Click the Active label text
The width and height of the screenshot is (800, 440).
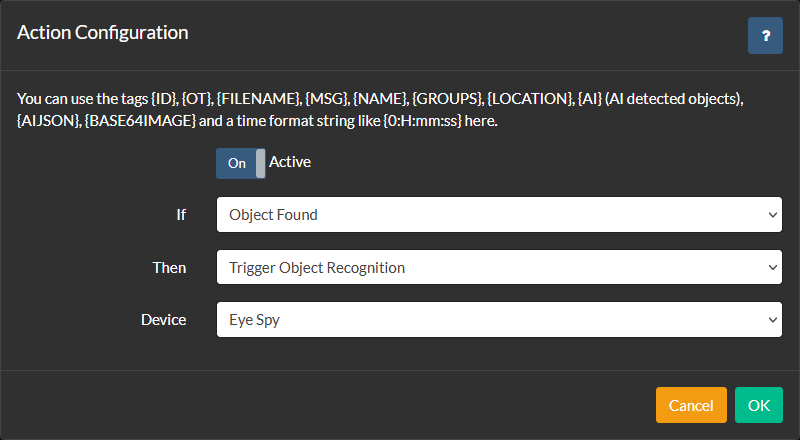point(290,162)
